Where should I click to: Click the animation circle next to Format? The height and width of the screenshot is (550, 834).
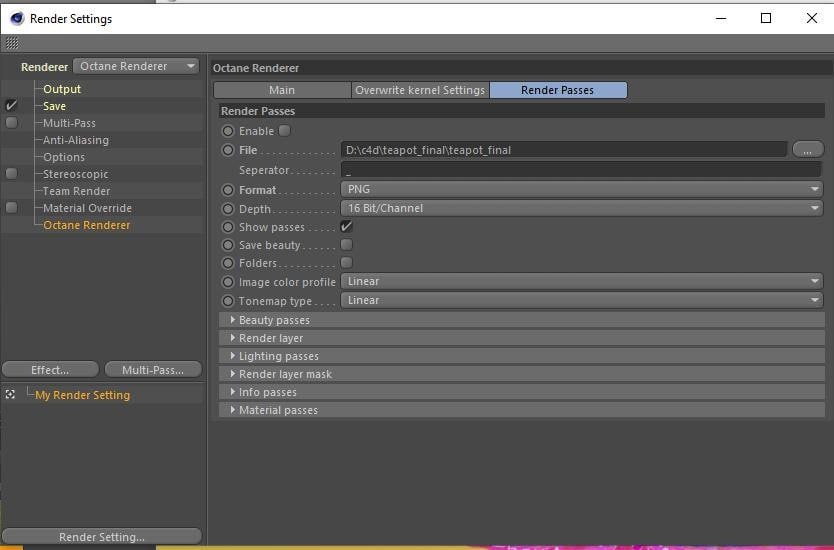pos(228,190)
